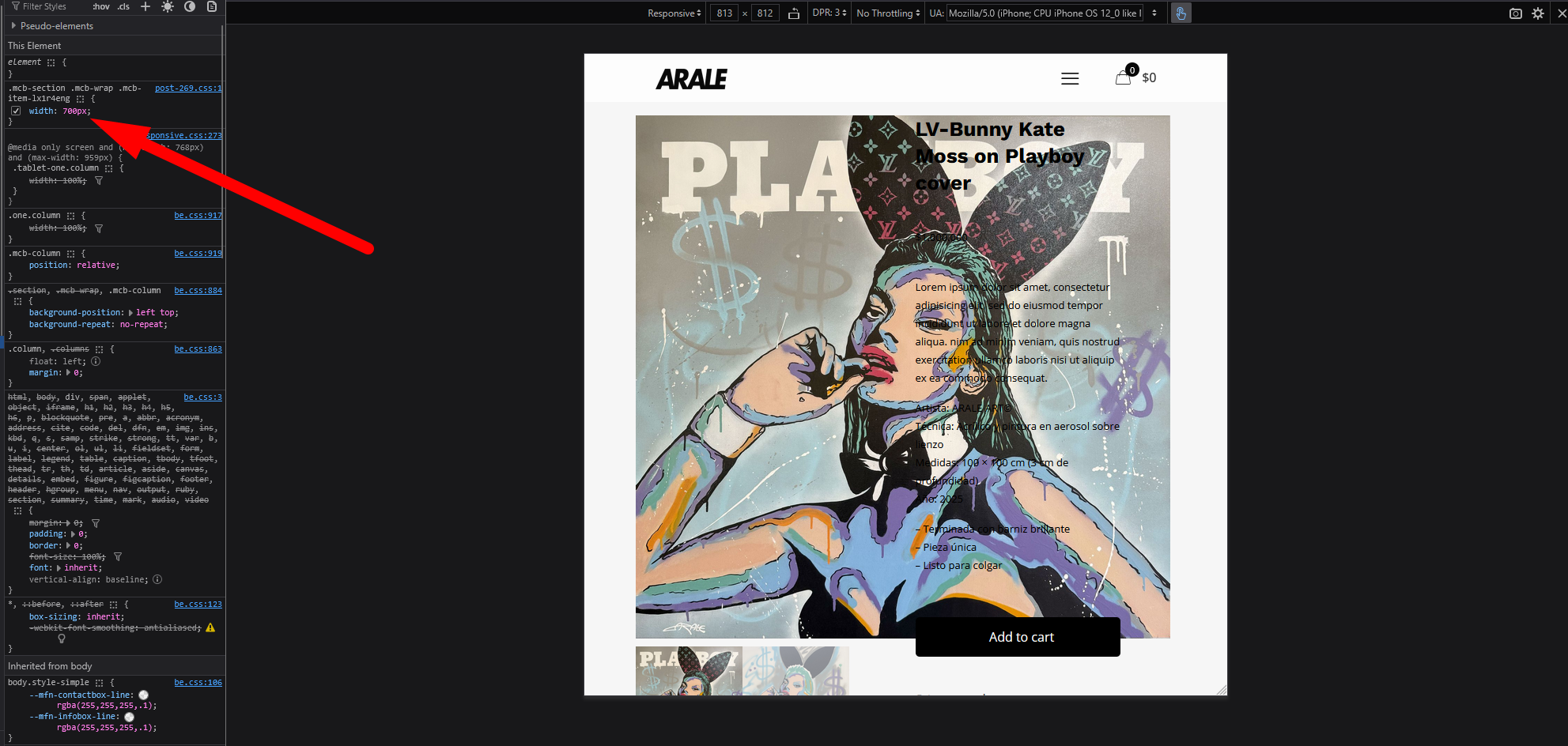Take a screenshot of the viewport

click(x=1515, y=13)
